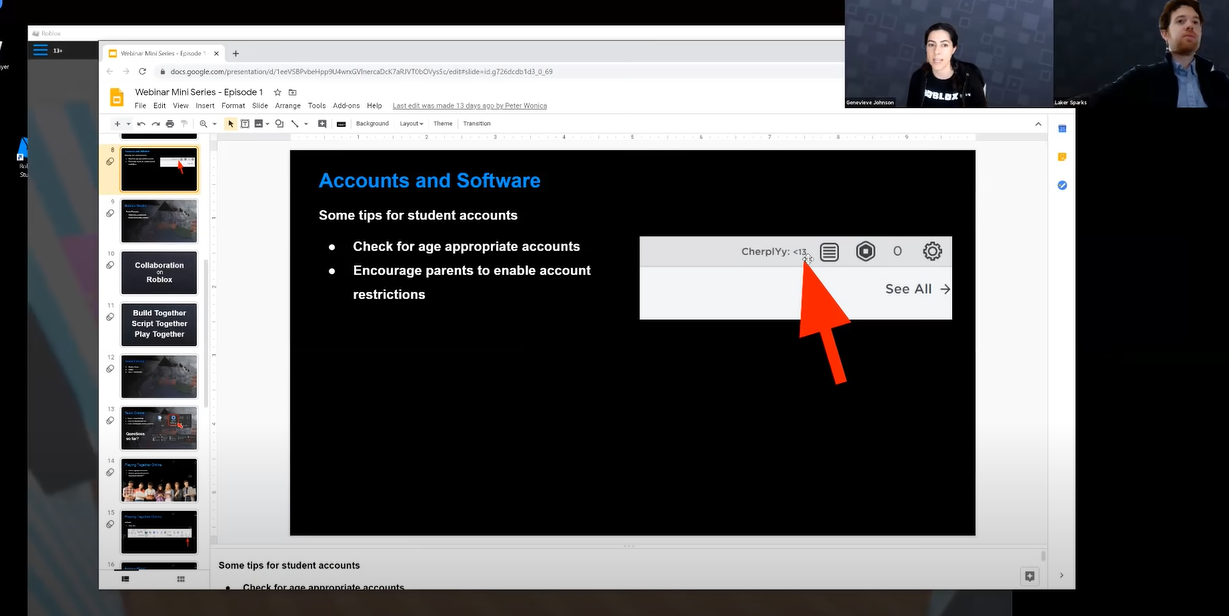Click the Redo arrow in toolbar
1229x616 pixels.
[x=156, y=124]
